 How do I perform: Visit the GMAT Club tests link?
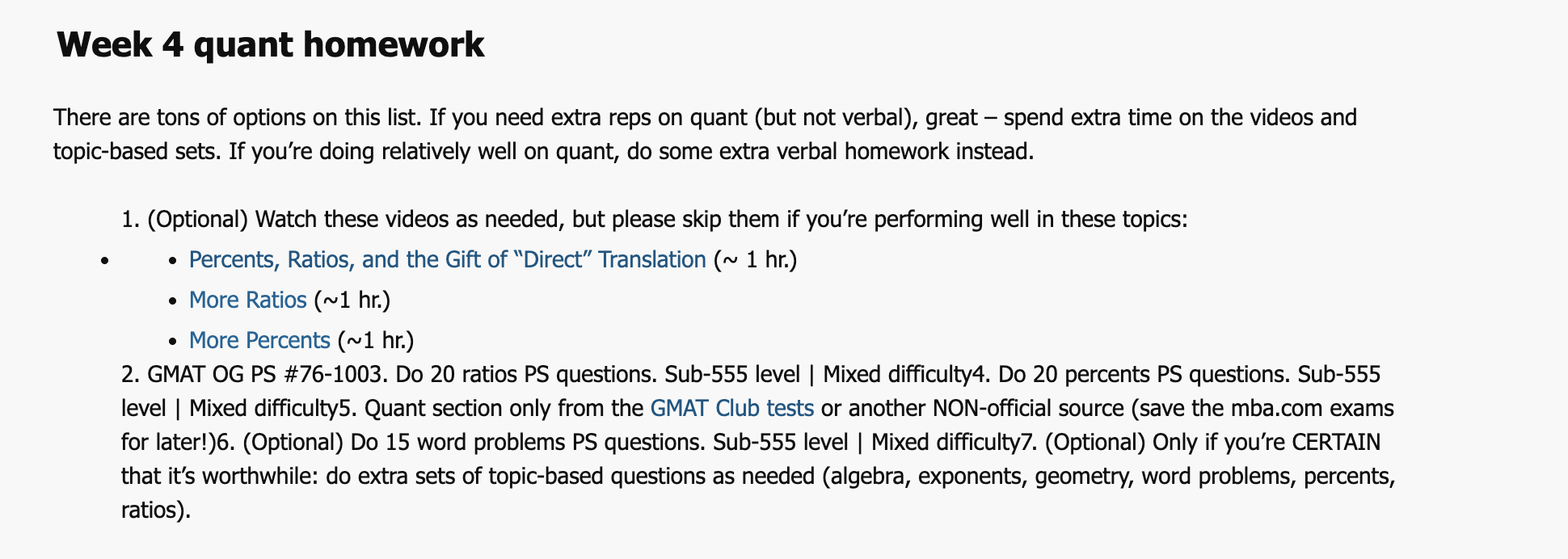731,409
